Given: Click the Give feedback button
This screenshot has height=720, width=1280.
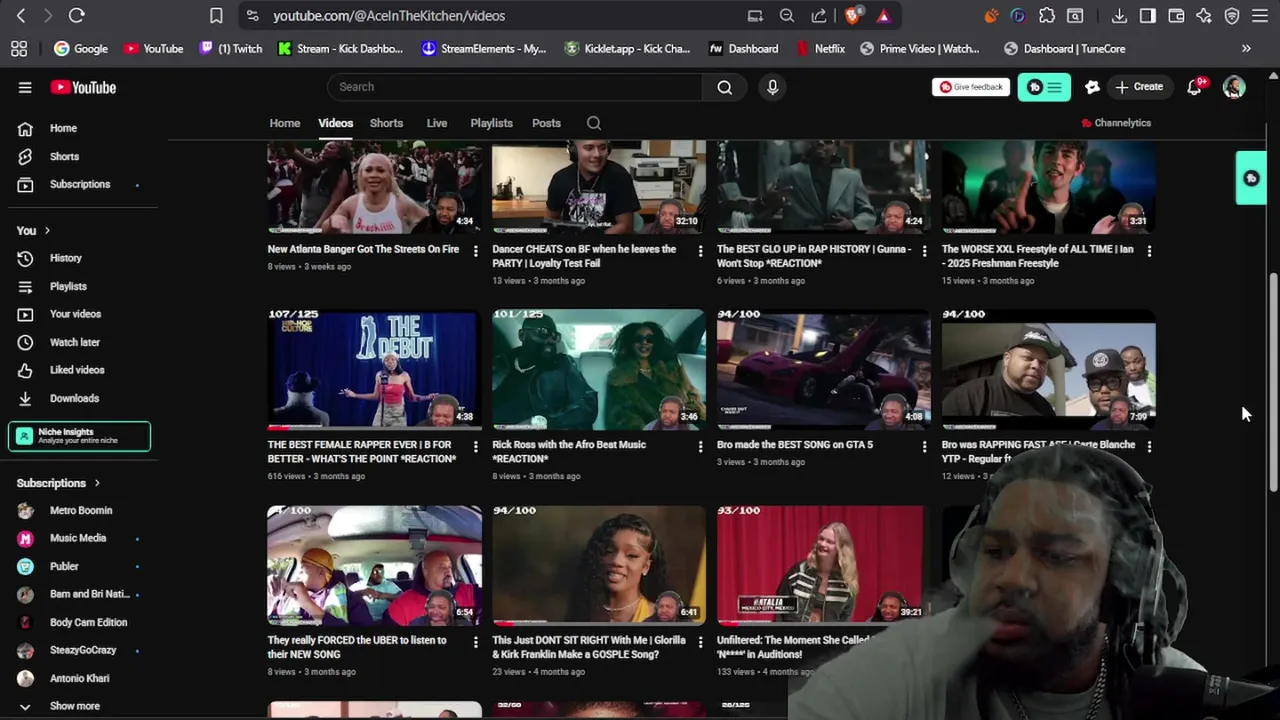Looking at the screenshot, I should click(970, 87).
